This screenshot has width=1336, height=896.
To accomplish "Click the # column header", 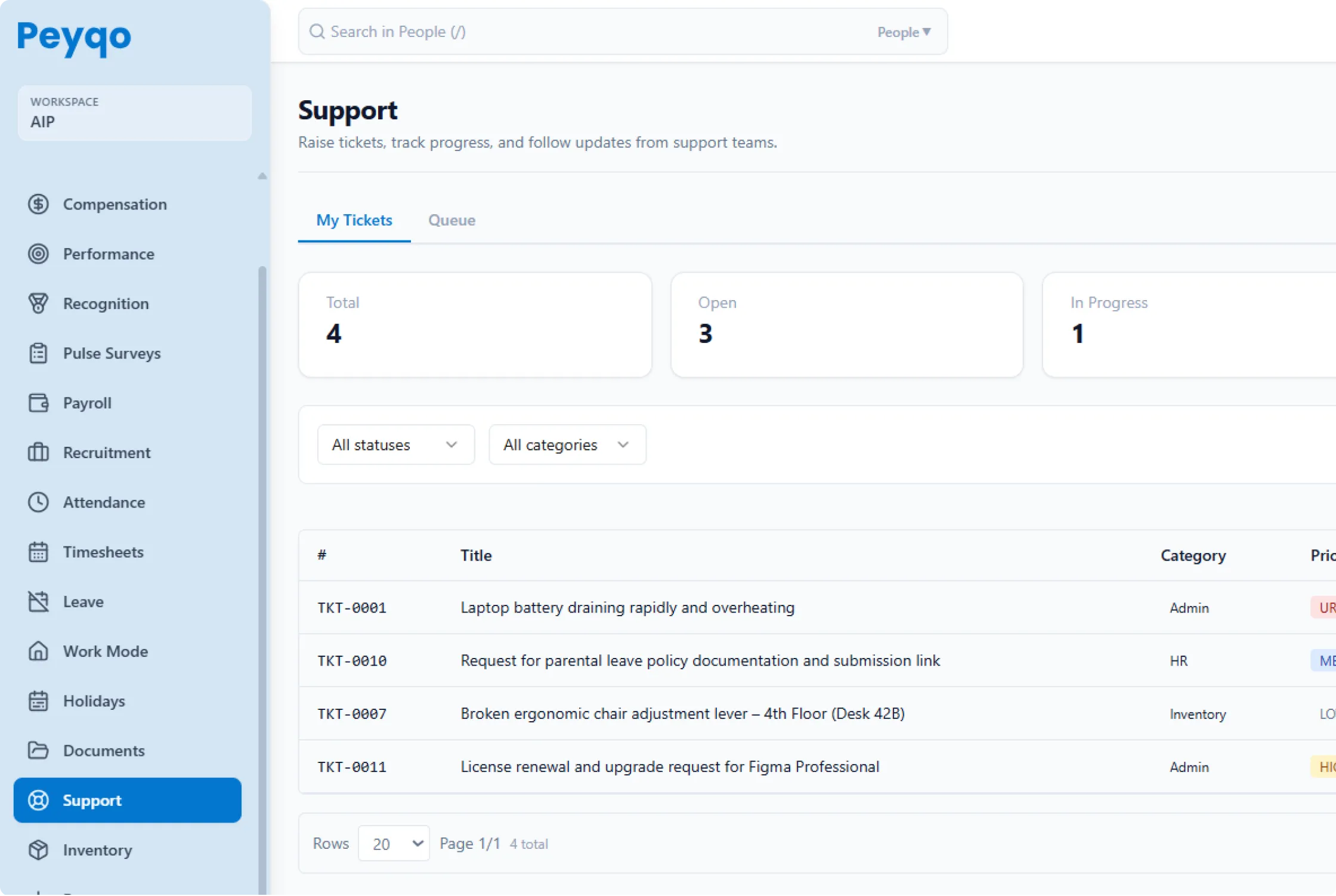I will point(322,555).
